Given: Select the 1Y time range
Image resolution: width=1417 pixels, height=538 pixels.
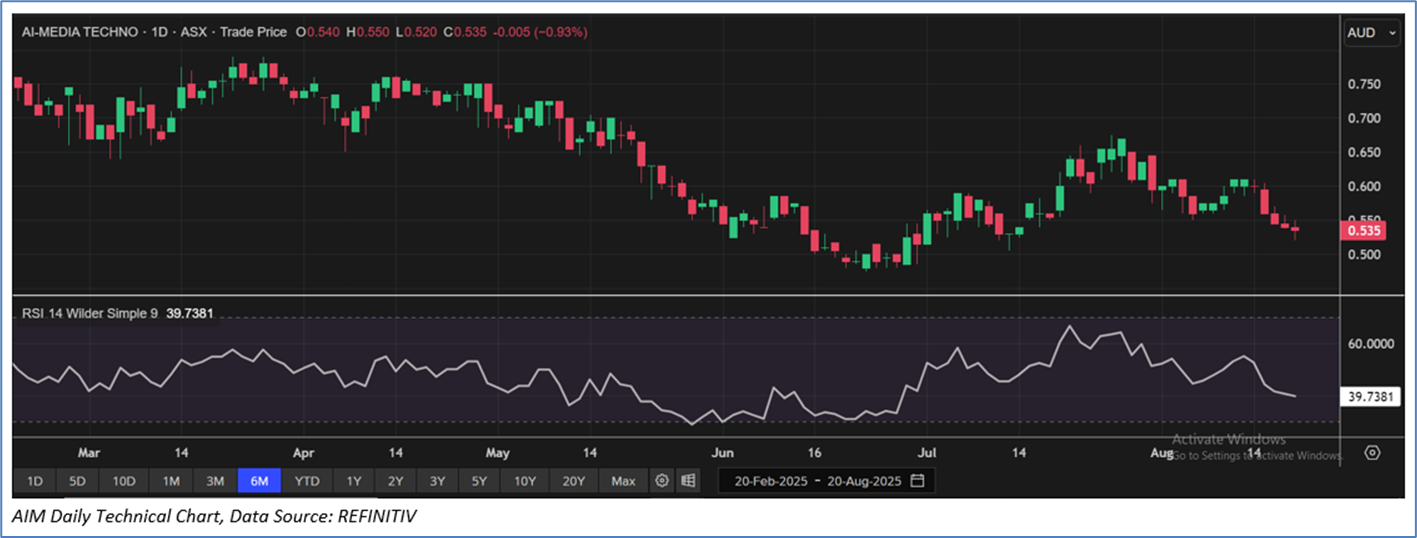Looking at the screenshot, I should pos(354,481).
